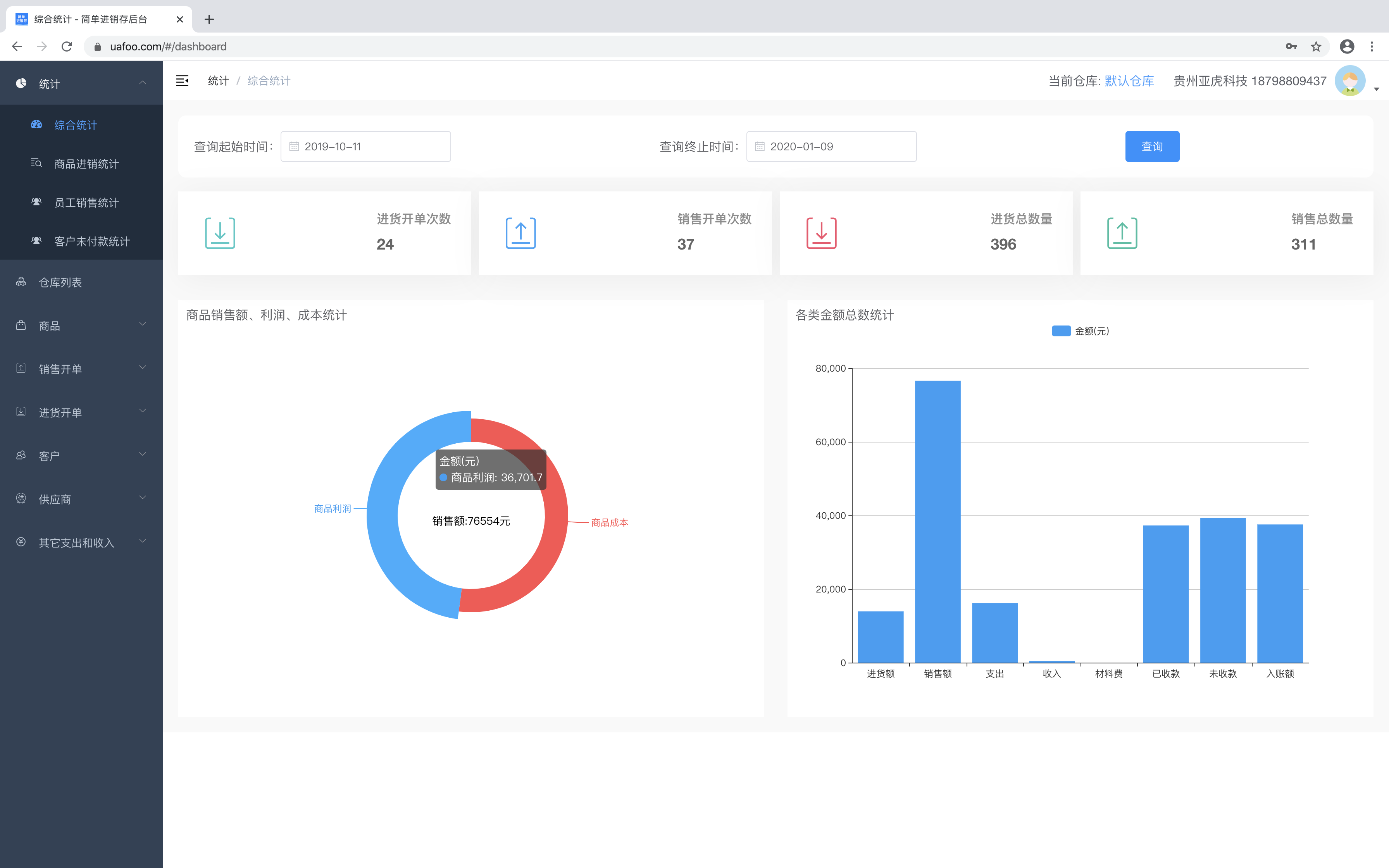Toggle the 金额(元) legend series
Viewport: 1389px width, 868px height.
pyautogui.click(x=1080, y=331)
